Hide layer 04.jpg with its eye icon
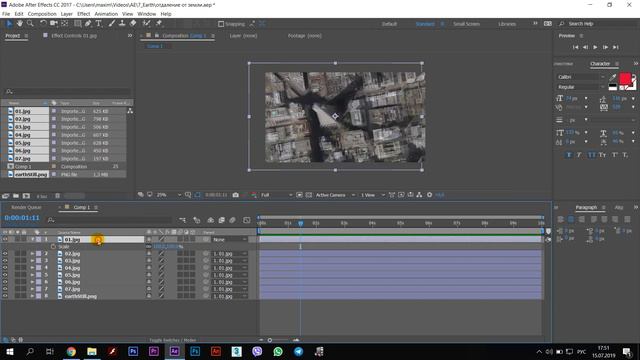 pos(5,268)
